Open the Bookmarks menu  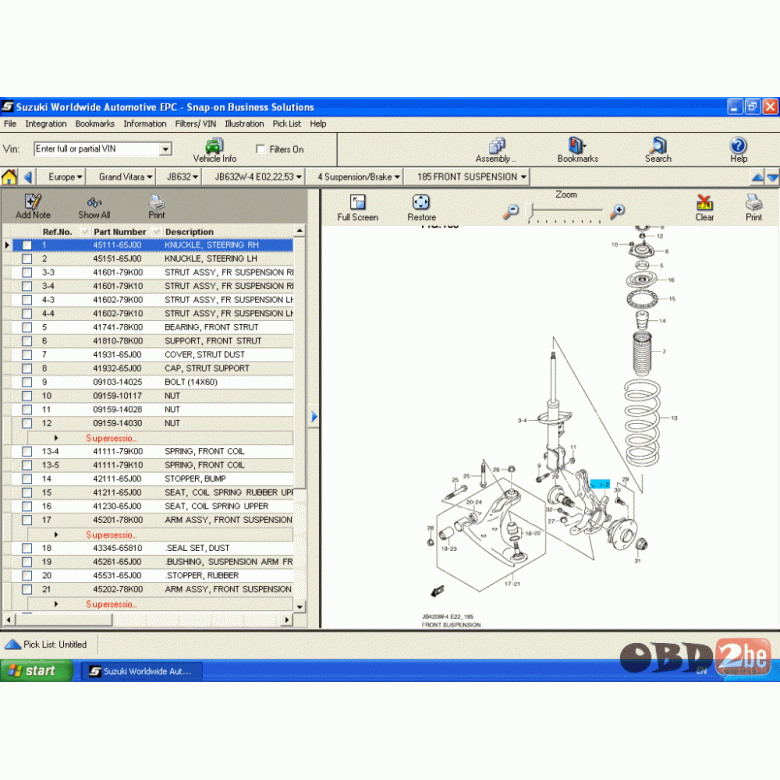pos(95,124)
